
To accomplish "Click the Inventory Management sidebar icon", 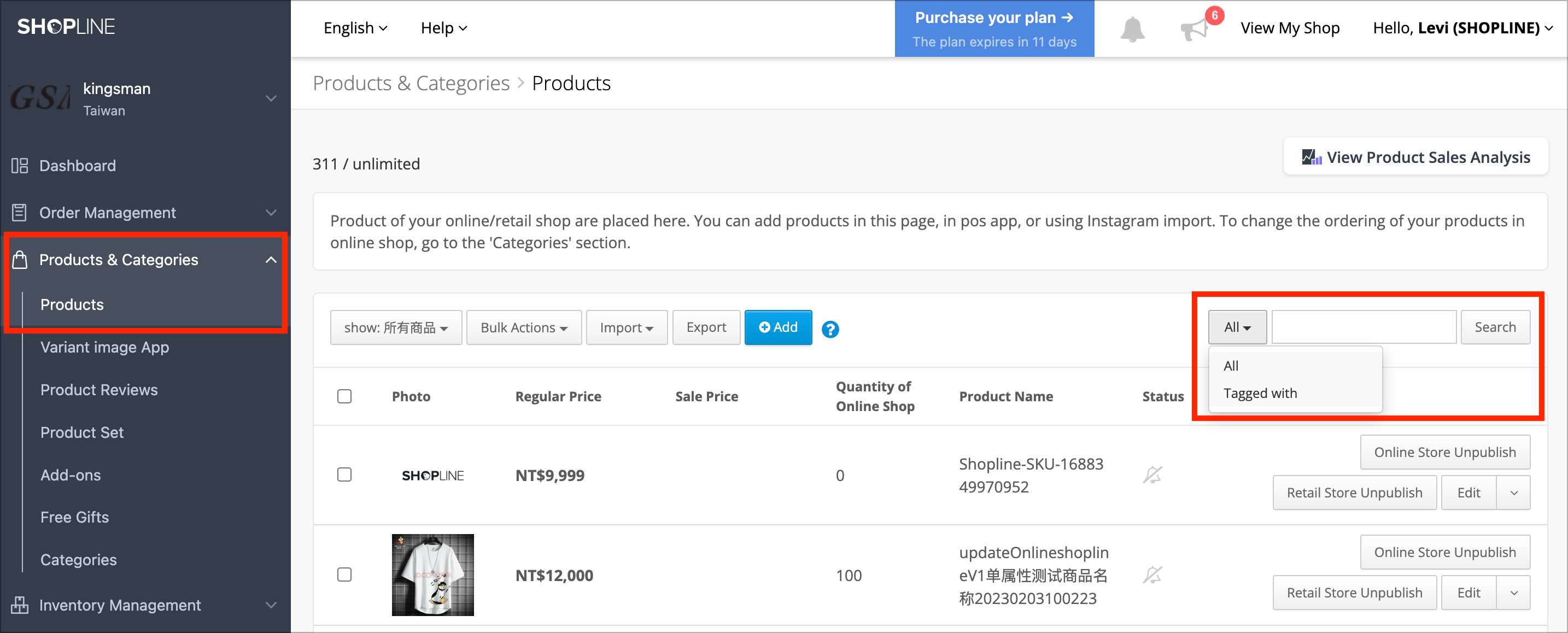I will 20,605.
